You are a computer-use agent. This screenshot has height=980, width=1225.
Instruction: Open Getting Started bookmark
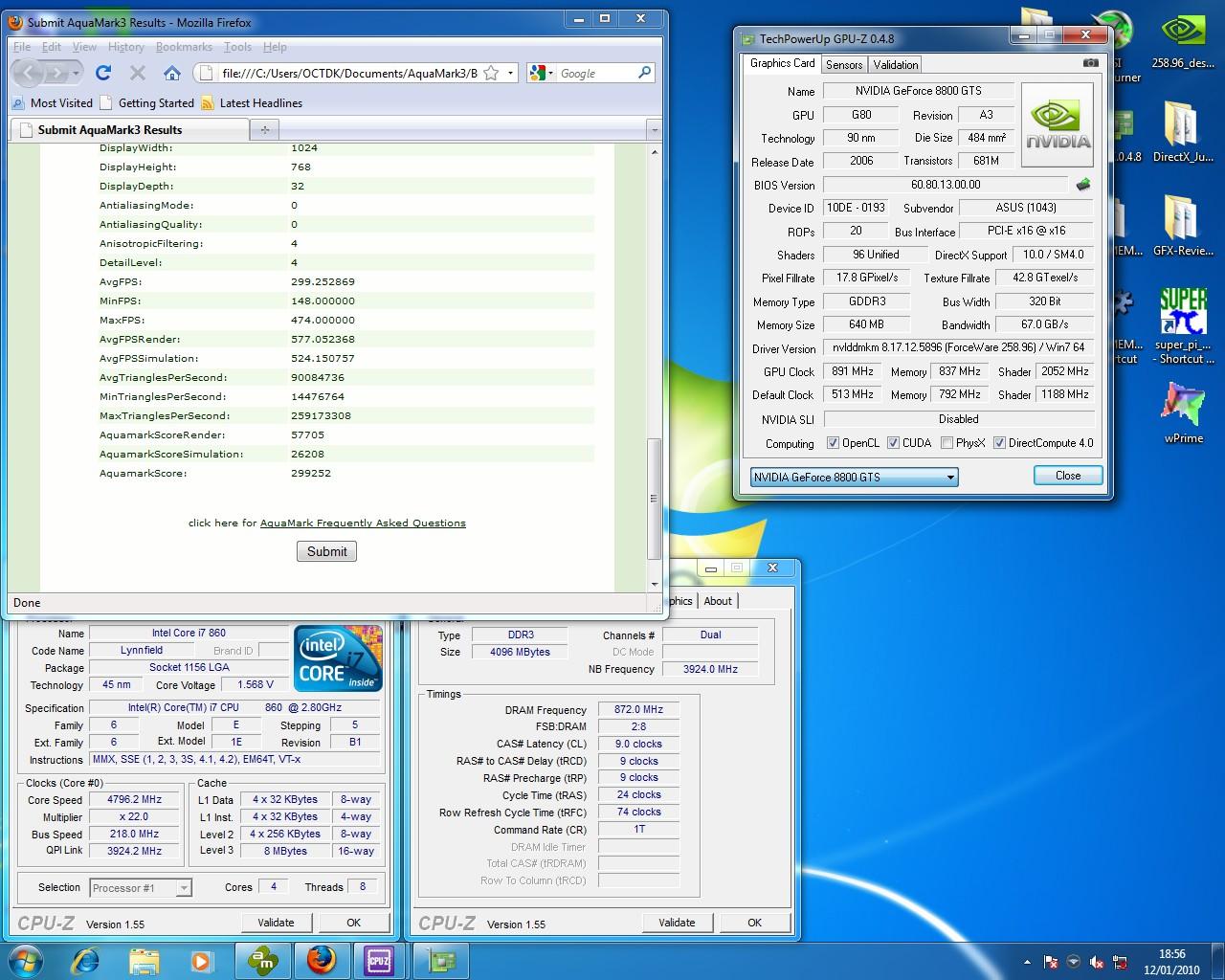pos(147,103)
